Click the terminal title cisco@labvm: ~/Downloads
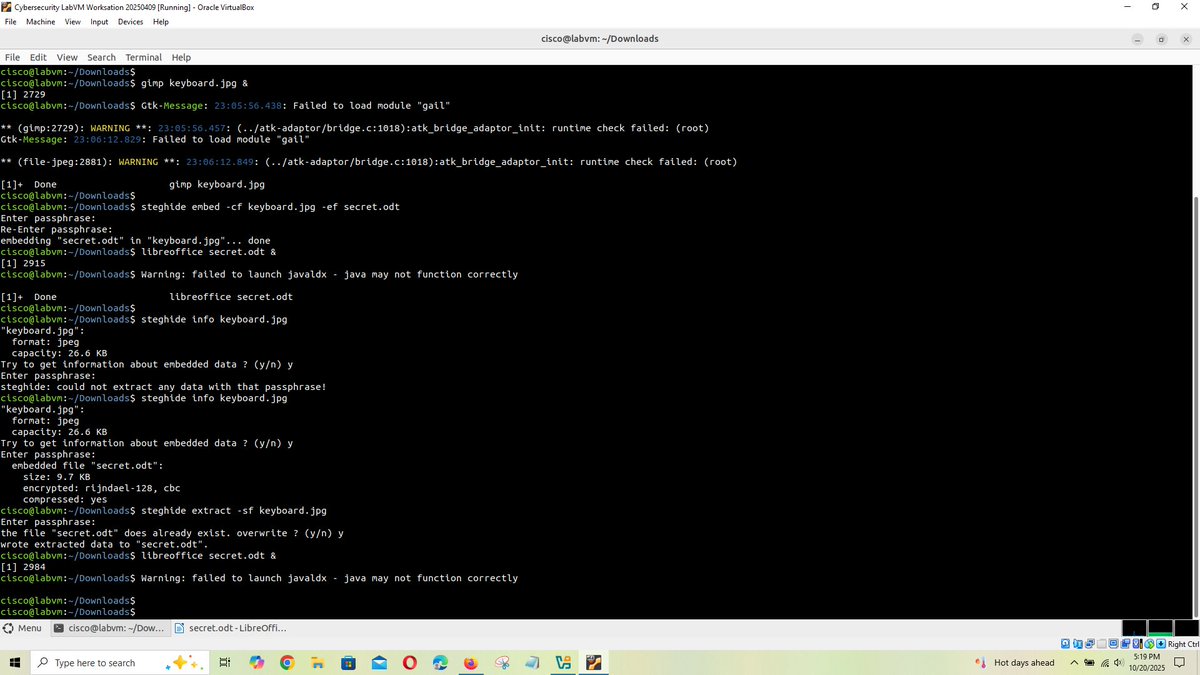The image size is (1200, 675). [599, 39]
